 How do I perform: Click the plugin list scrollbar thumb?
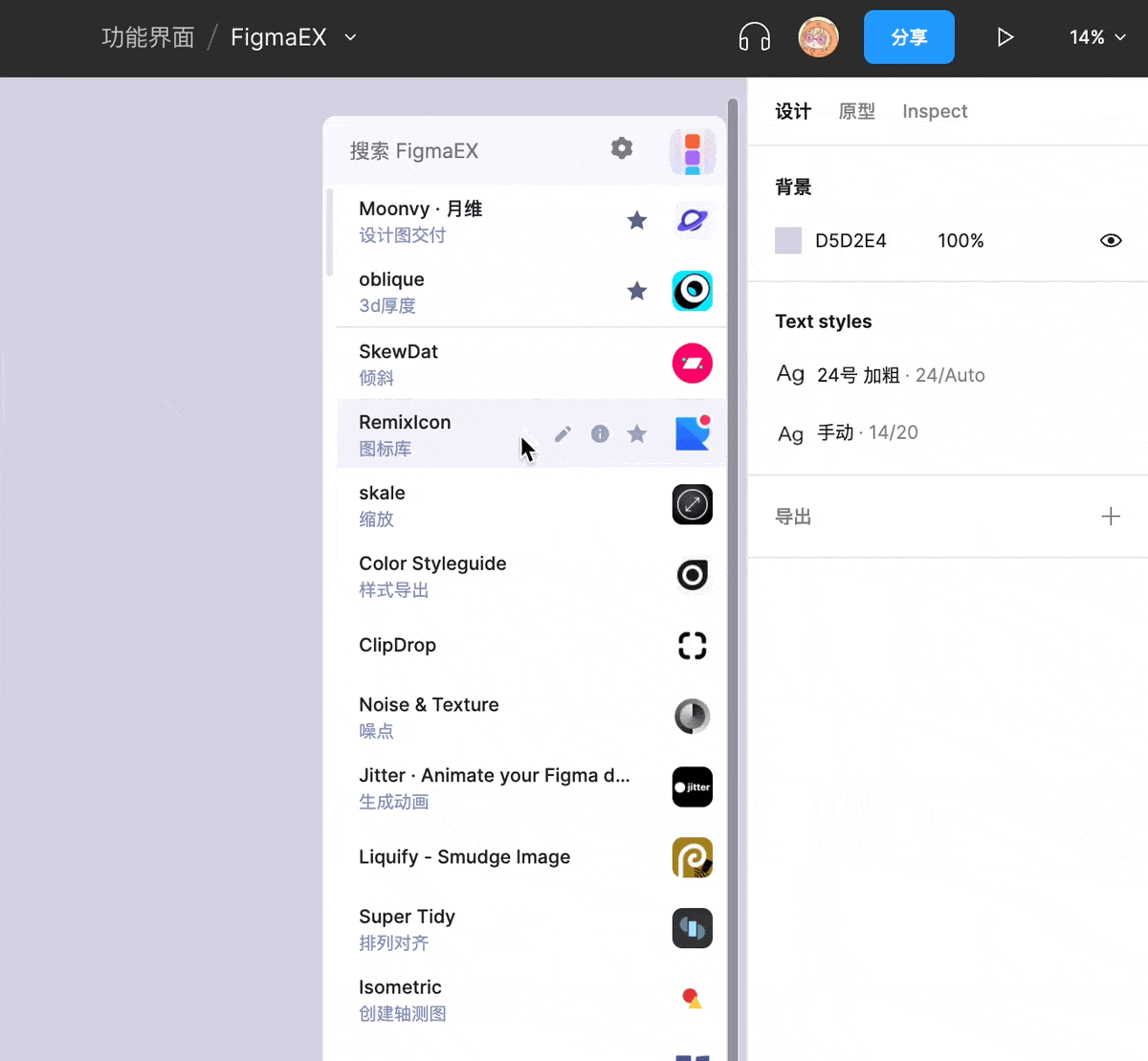click(x=329, y=232)
